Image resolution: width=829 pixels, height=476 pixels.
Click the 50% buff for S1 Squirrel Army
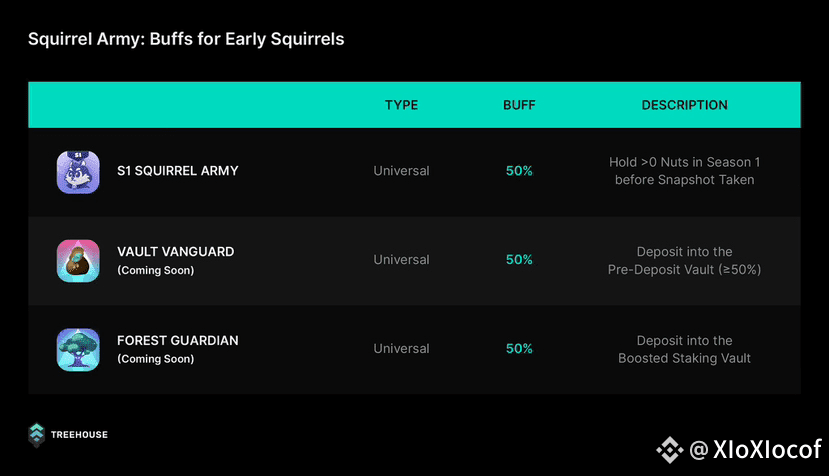click(x=519, y=171)
